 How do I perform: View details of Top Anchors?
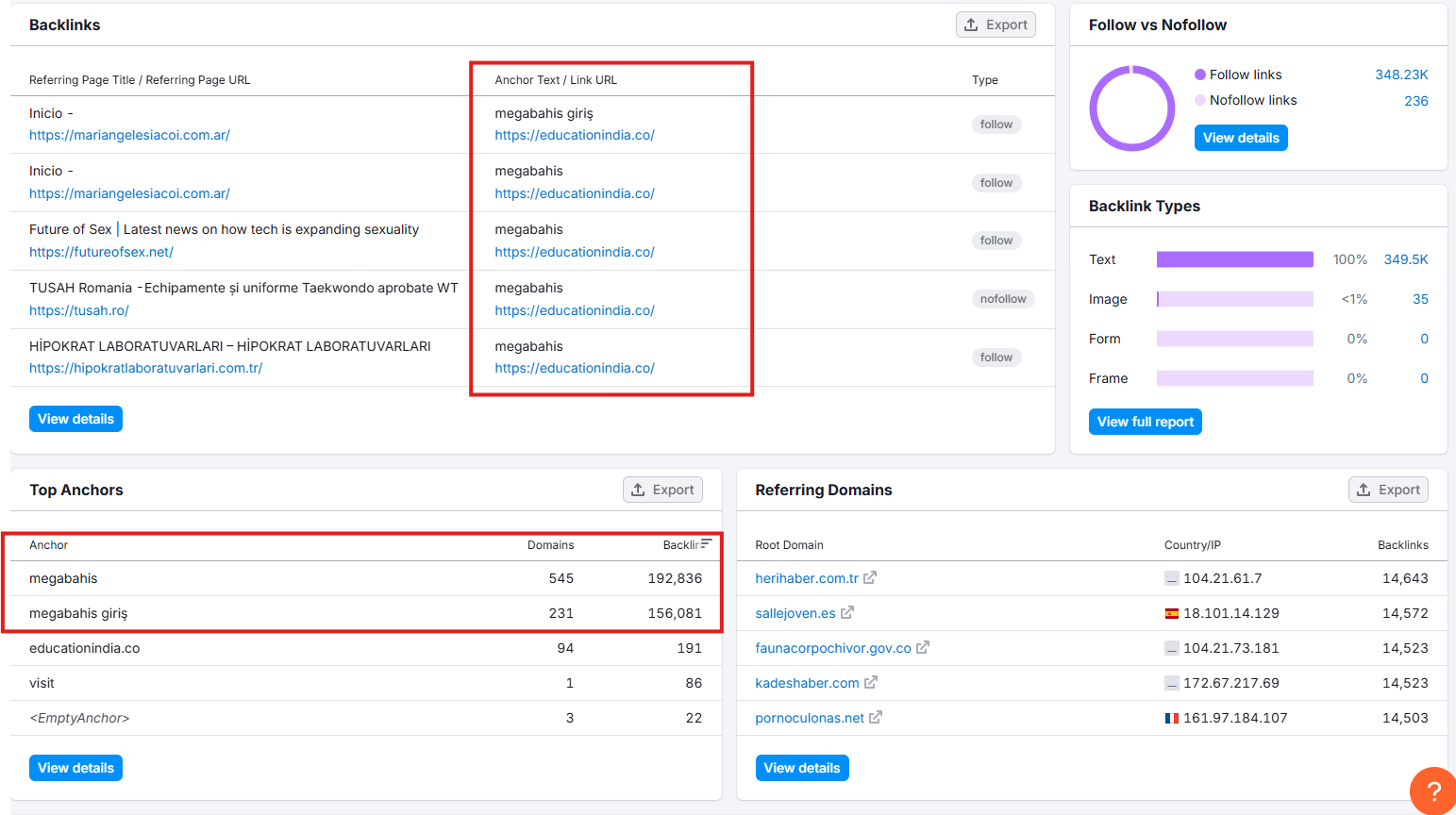(75, 768)
